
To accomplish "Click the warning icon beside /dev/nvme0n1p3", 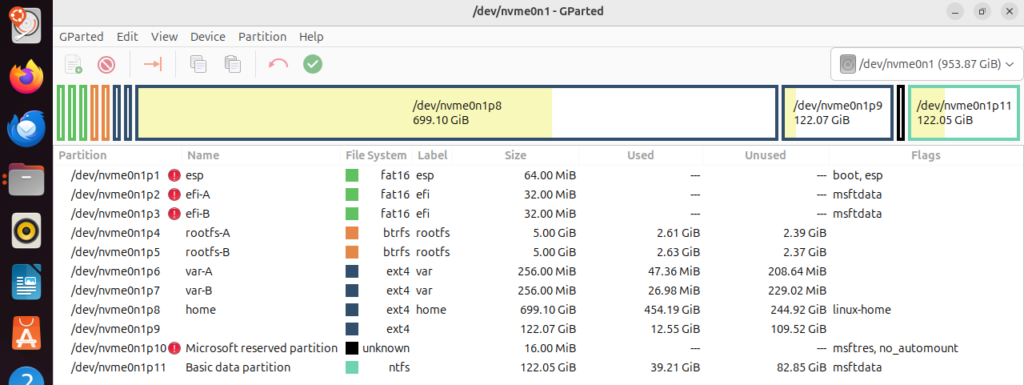I will point(174,213).
